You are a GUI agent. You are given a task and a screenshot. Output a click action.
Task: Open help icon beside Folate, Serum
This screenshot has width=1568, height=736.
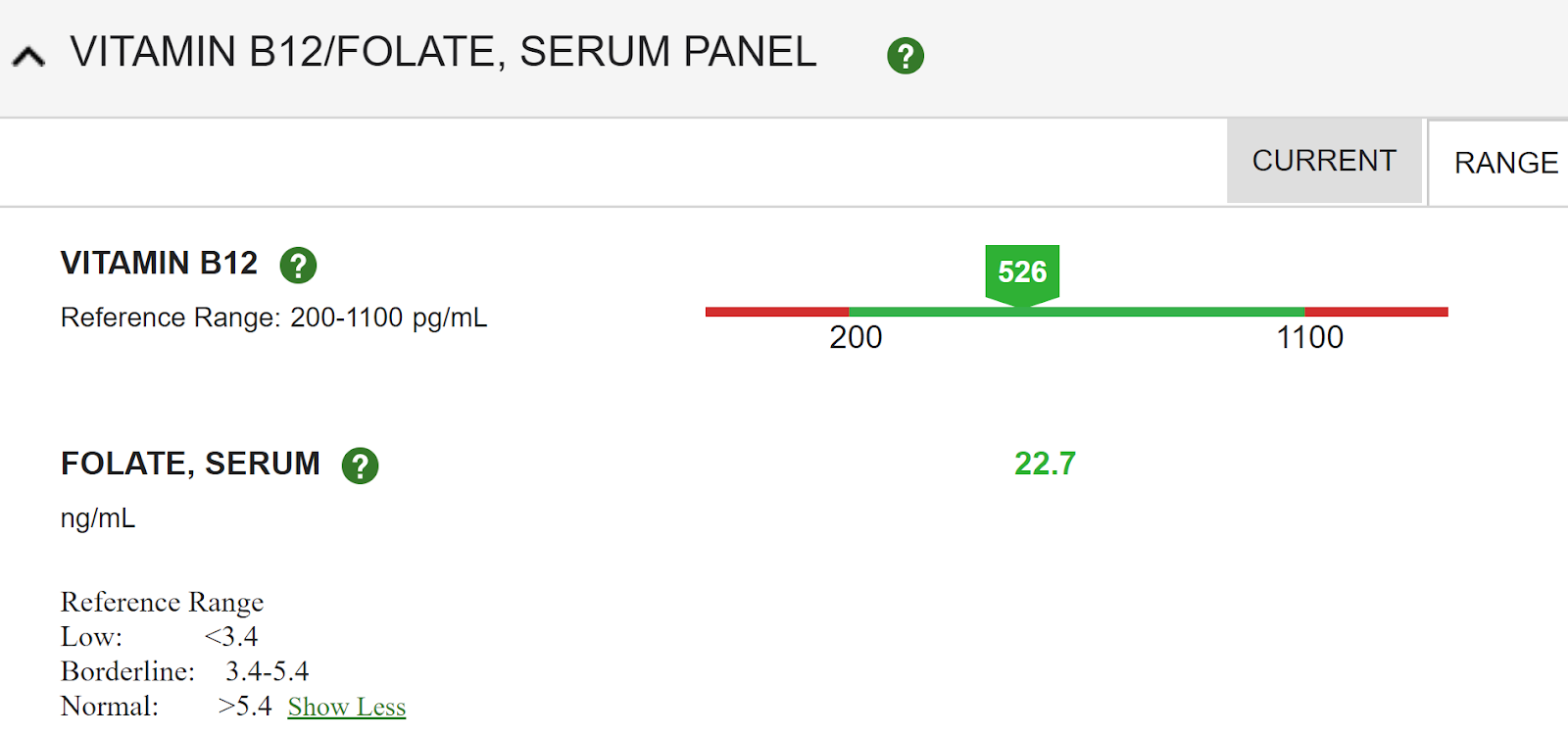(360, 466)
